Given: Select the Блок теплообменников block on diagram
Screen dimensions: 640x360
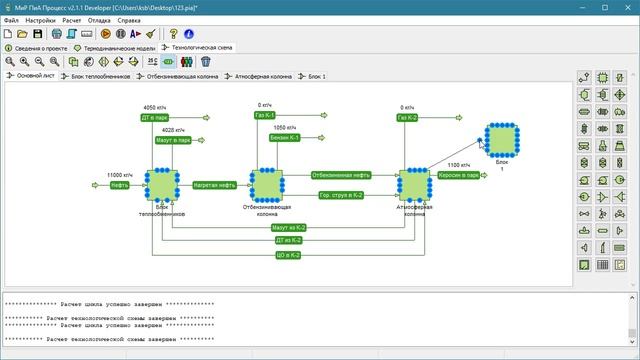Looking at the screenshot, I should [162, 185].
